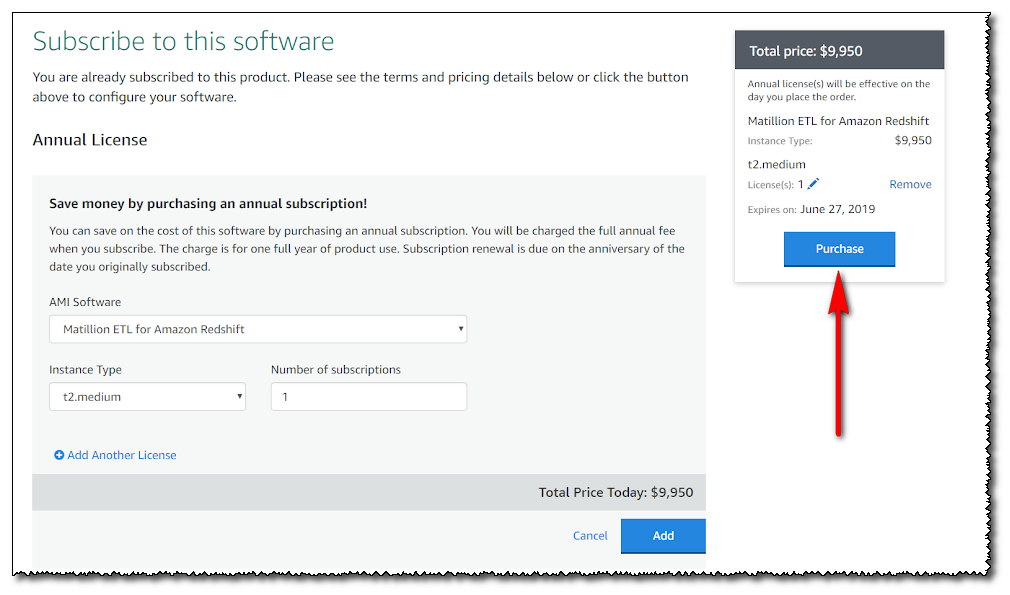Click the already subscribed notice paragraph
This screenshot has height=595, width=1010.
click(x=360, y=87)
